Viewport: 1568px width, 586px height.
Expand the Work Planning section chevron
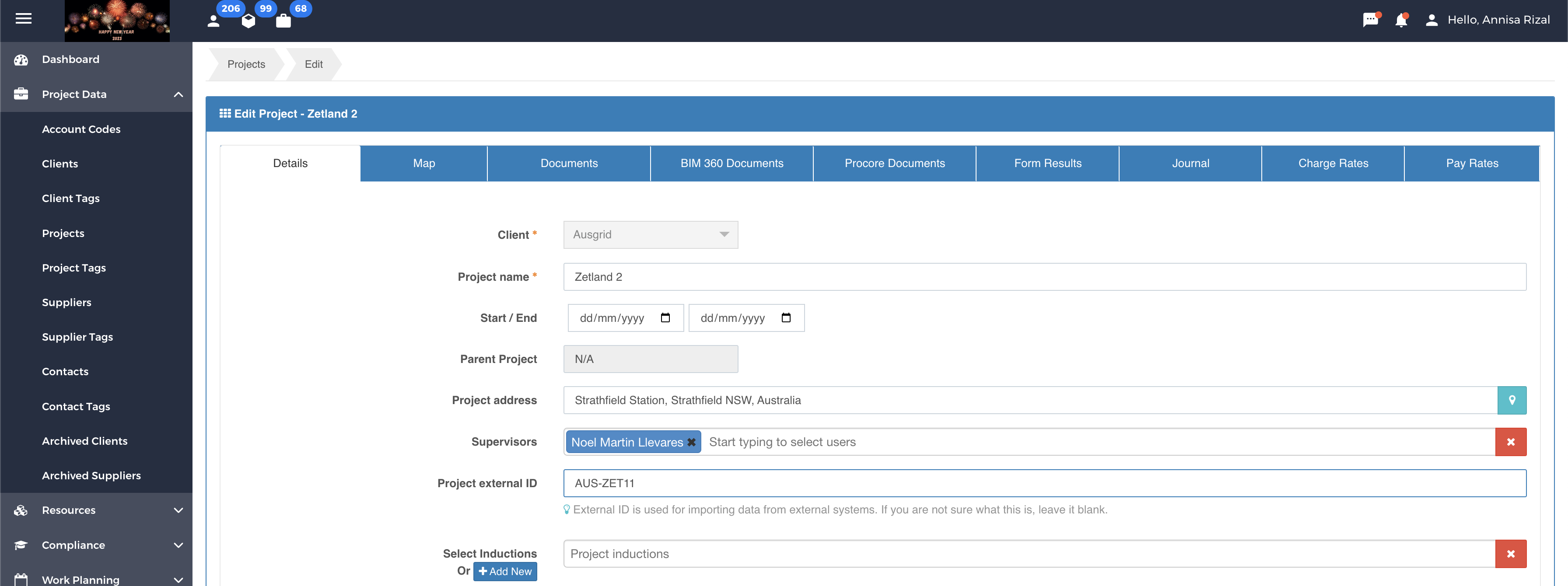click(178, 580)
